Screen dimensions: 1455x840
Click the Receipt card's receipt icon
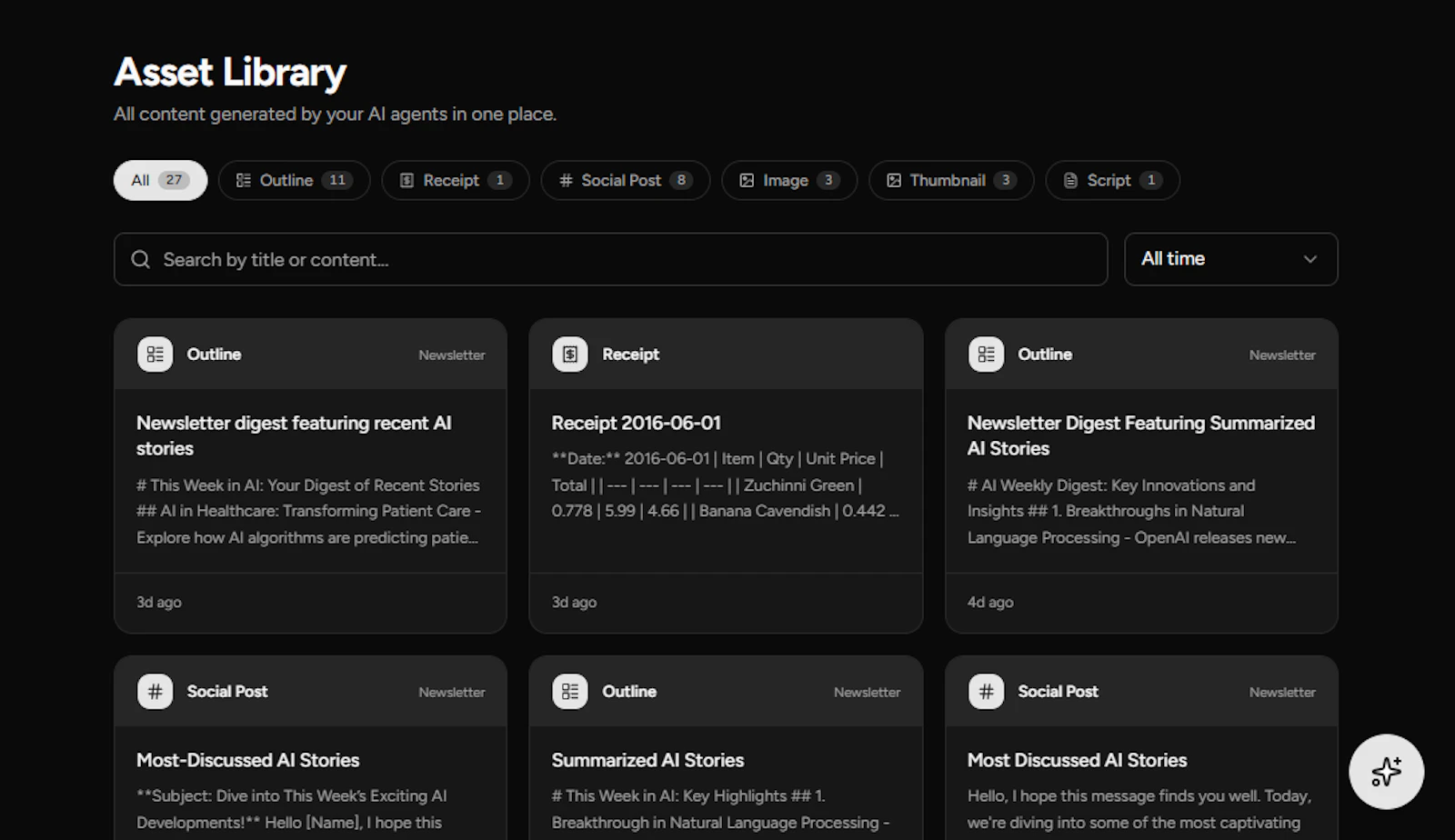click(x=570, y=354)
